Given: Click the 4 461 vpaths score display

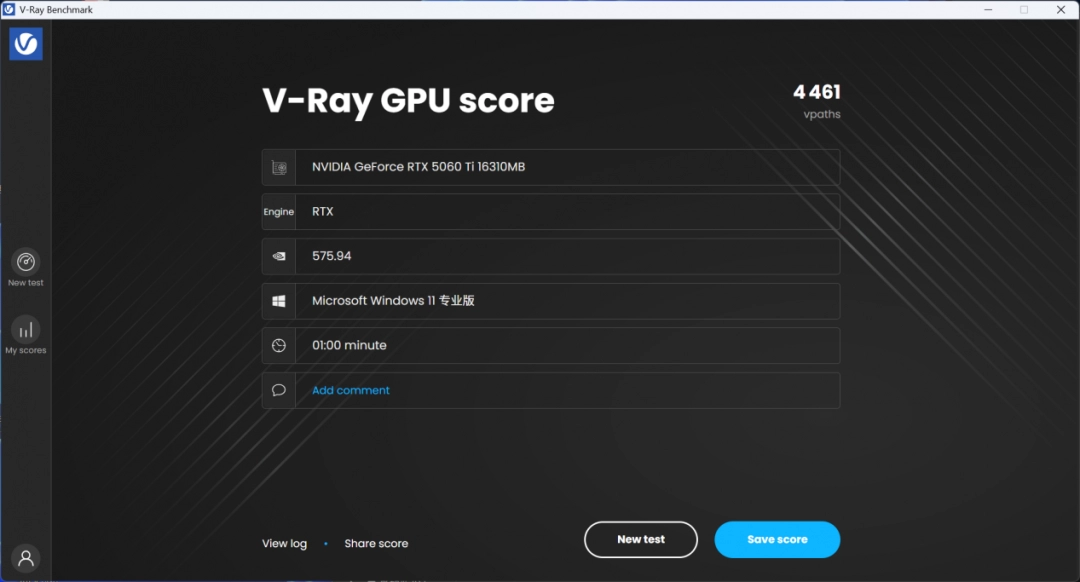Looking at the screenshot, I should click(817, 98).
